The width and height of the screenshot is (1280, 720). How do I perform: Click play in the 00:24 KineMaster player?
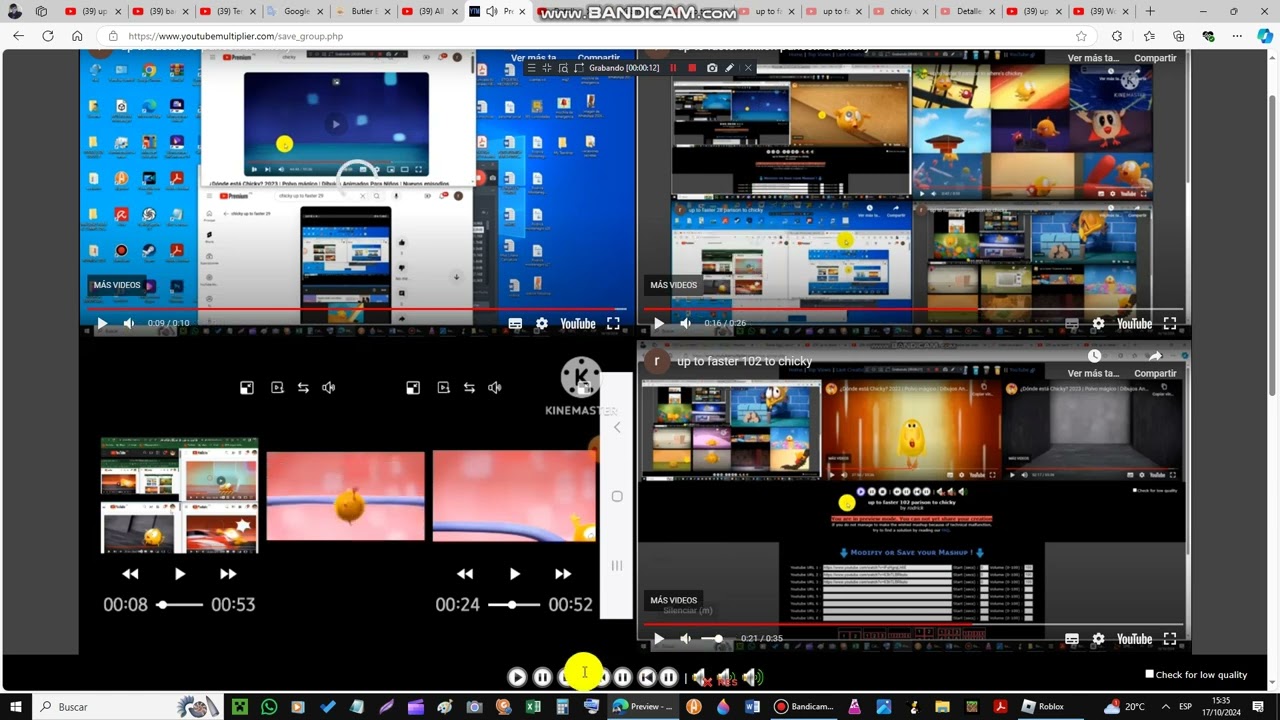click(x=514, y=574)
